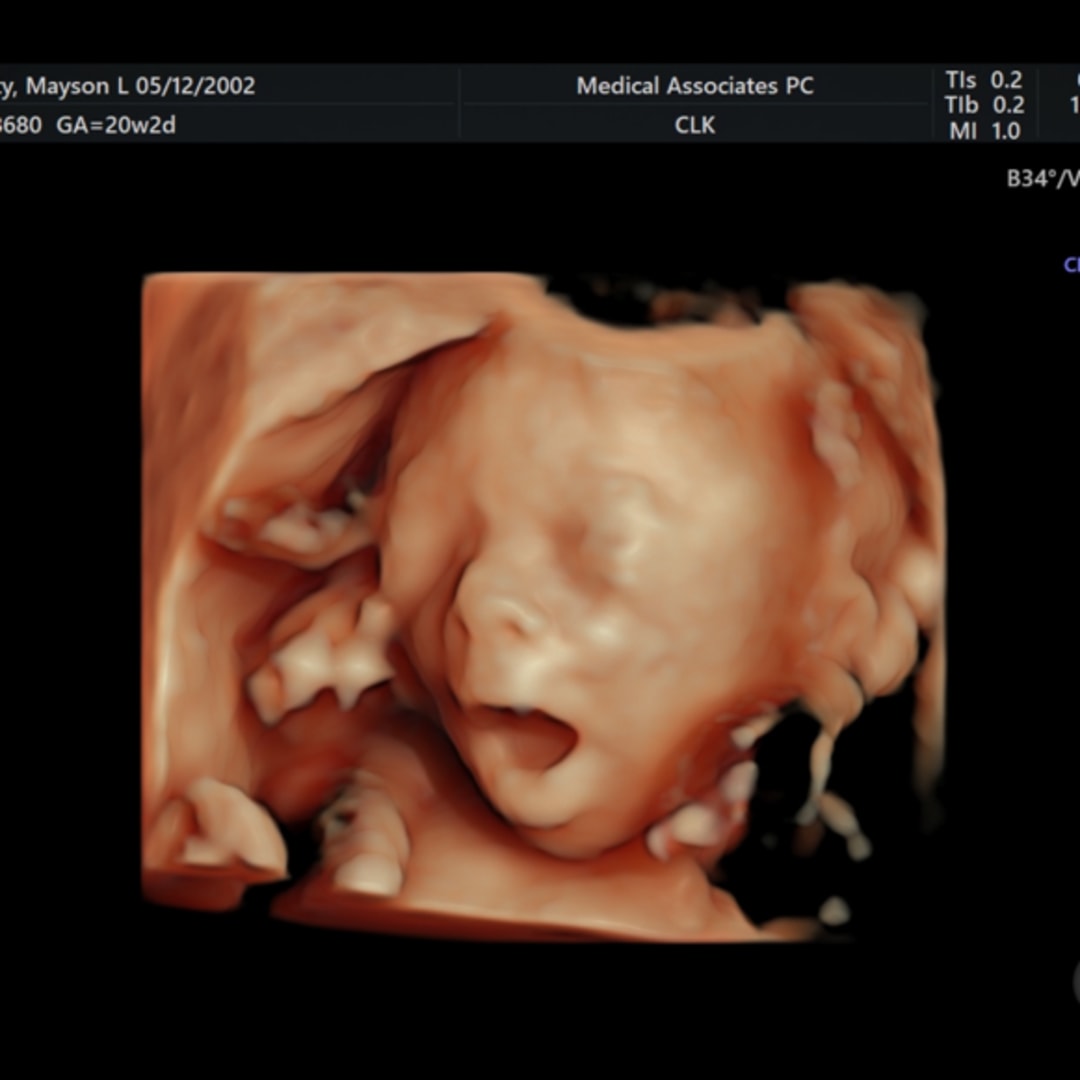Click the 'GA=20w2d' gestational age text
This screenshot has height=1080, width=1080.
(x=116, y=125)
